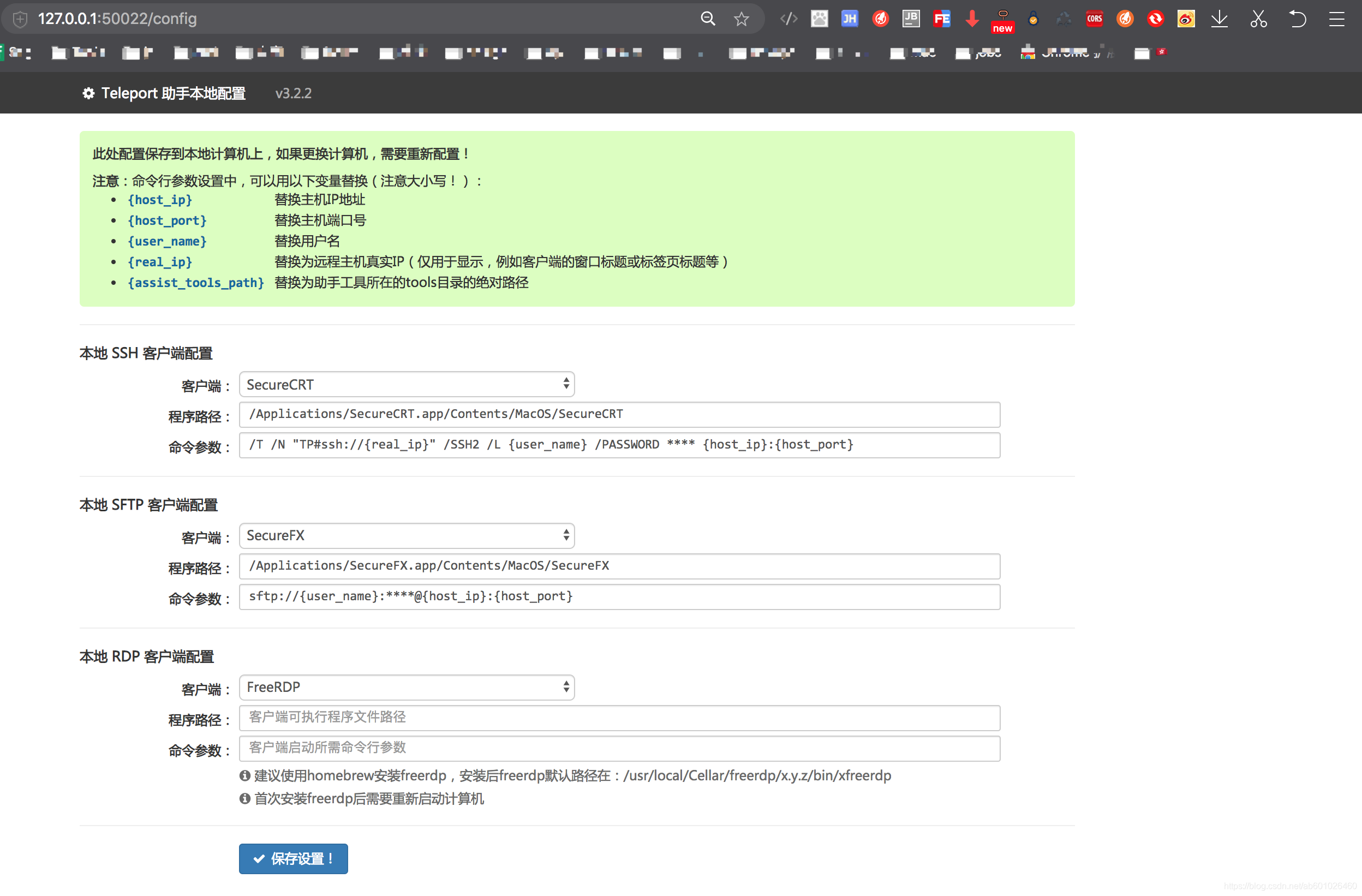Image resolution: width=1362 pixels, height=896 pixels.
Task: Click the save settings button
Action: click(293, 858)
